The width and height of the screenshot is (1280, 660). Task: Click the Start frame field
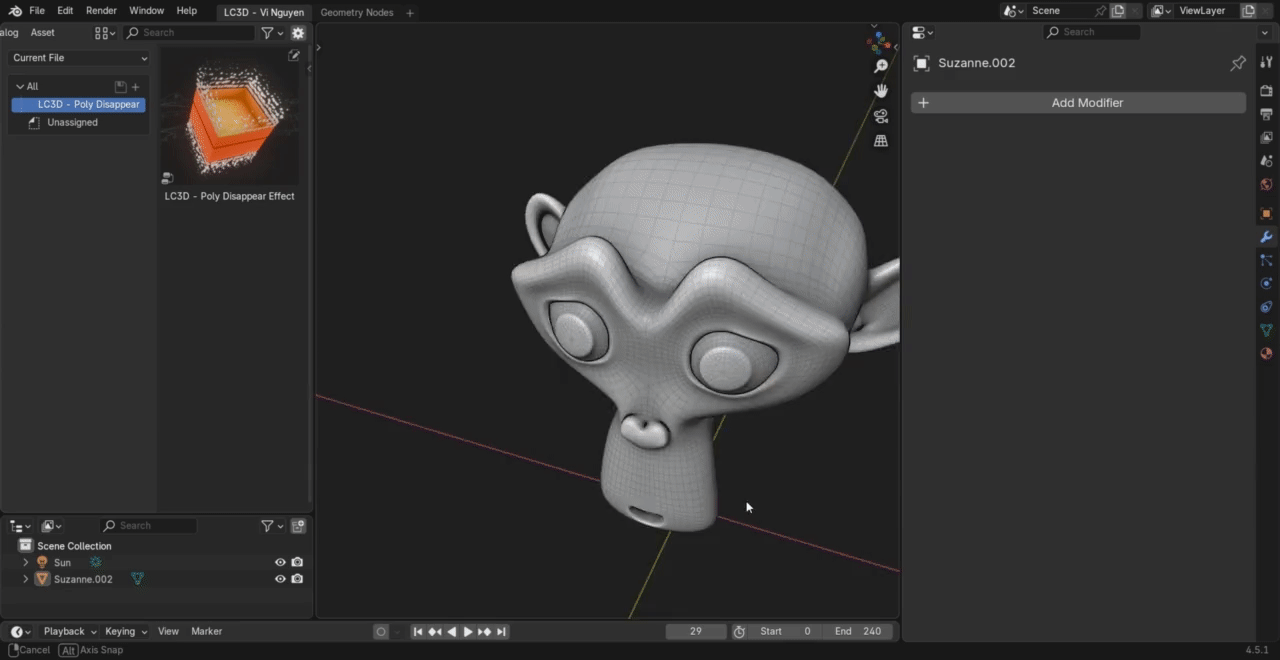click(x=785, y=632)
